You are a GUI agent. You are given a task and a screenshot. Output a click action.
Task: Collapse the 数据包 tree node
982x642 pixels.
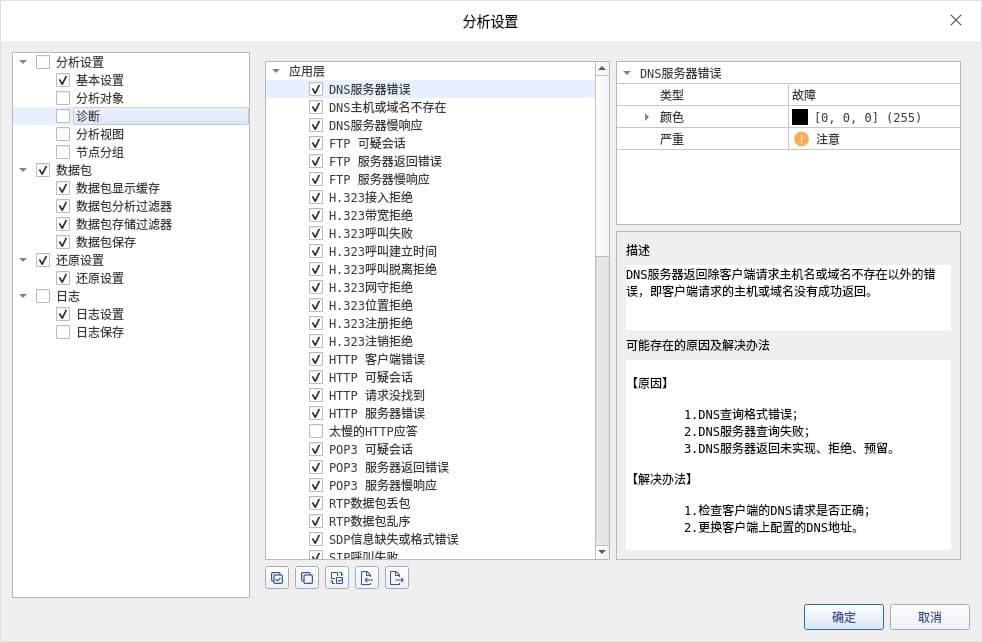(23, 170)
